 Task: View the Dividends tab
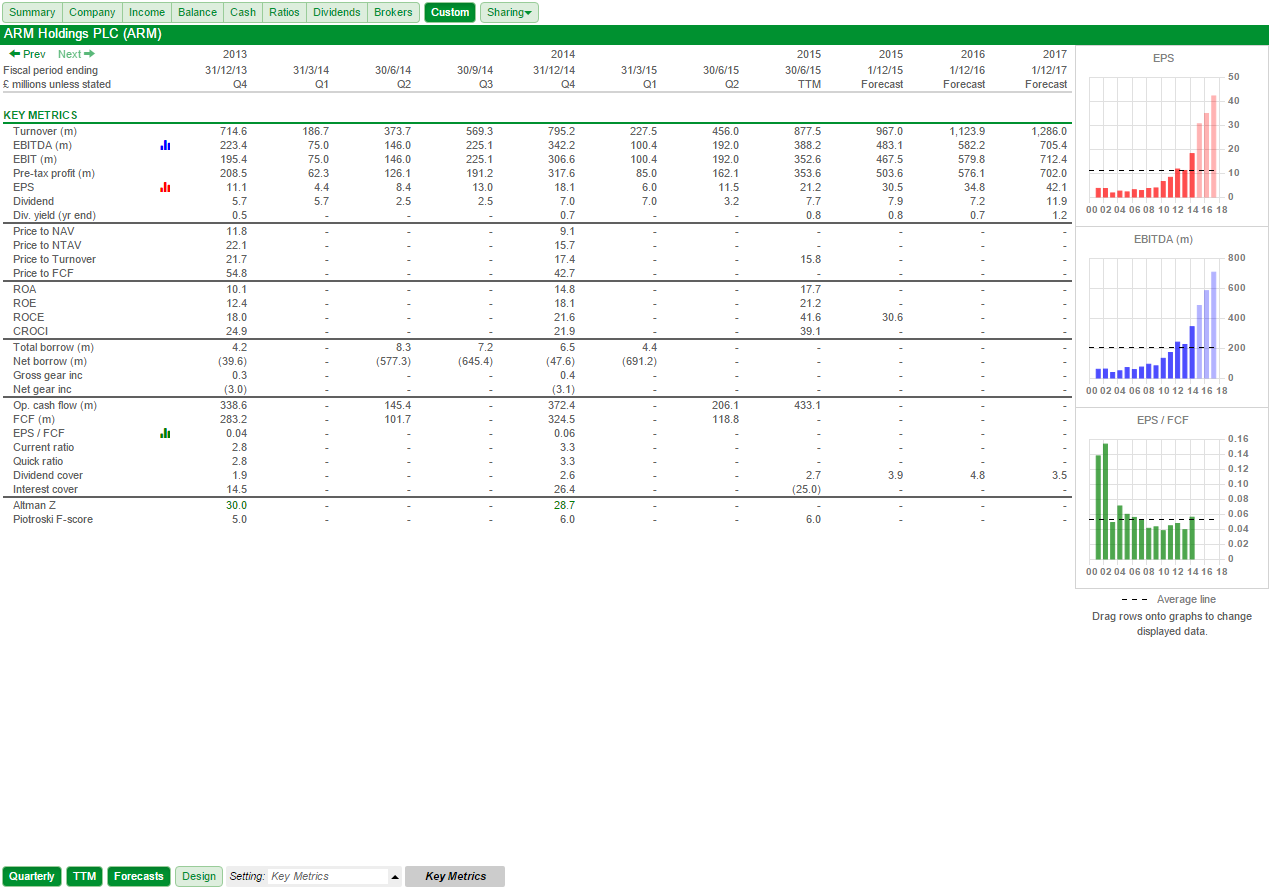tap(336, 12)
